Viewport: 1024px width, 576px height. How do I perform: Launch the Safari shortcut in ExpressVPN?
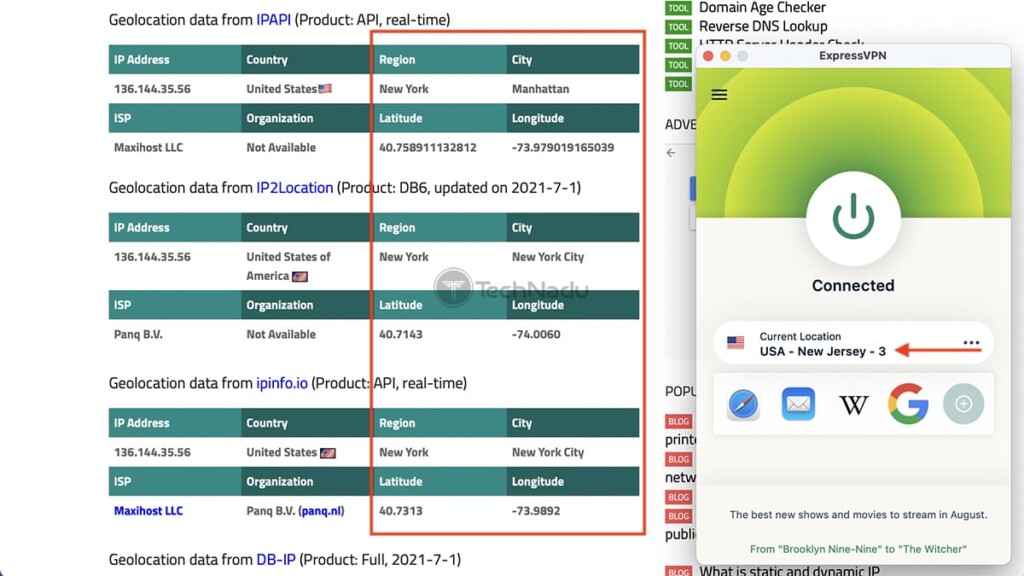[743, 404]
